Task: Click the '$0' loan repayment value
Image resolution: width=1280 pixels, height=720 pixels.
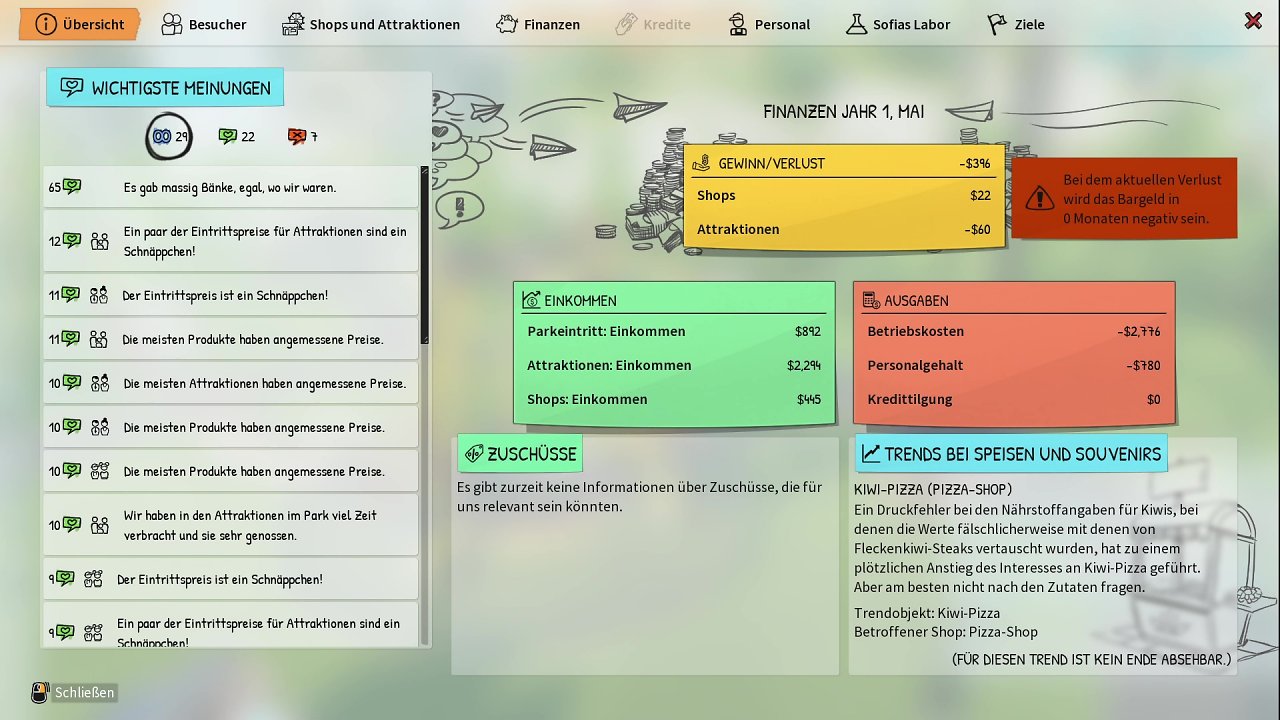Action: (1153, 399)
